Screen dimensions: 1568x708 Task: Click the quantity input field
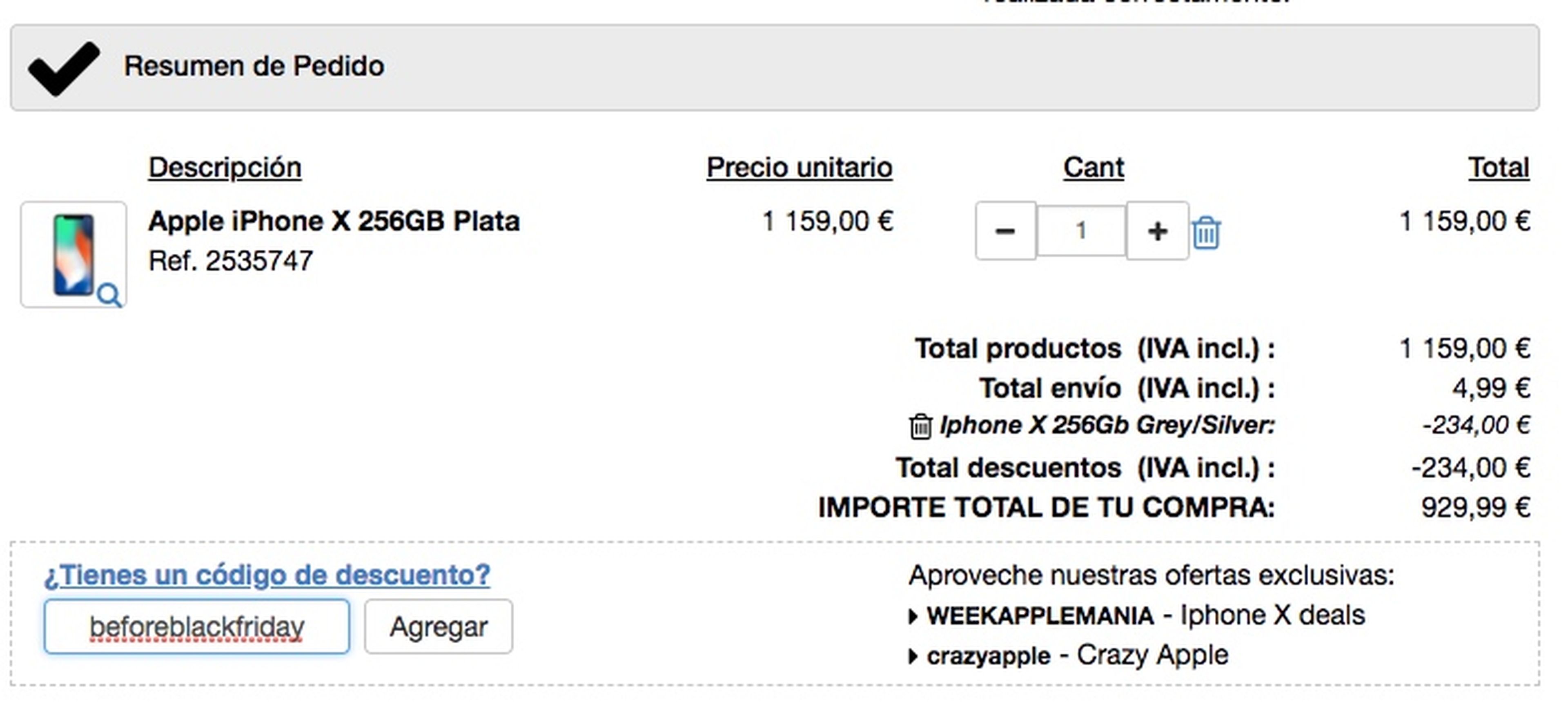[x=1081, y=231]
